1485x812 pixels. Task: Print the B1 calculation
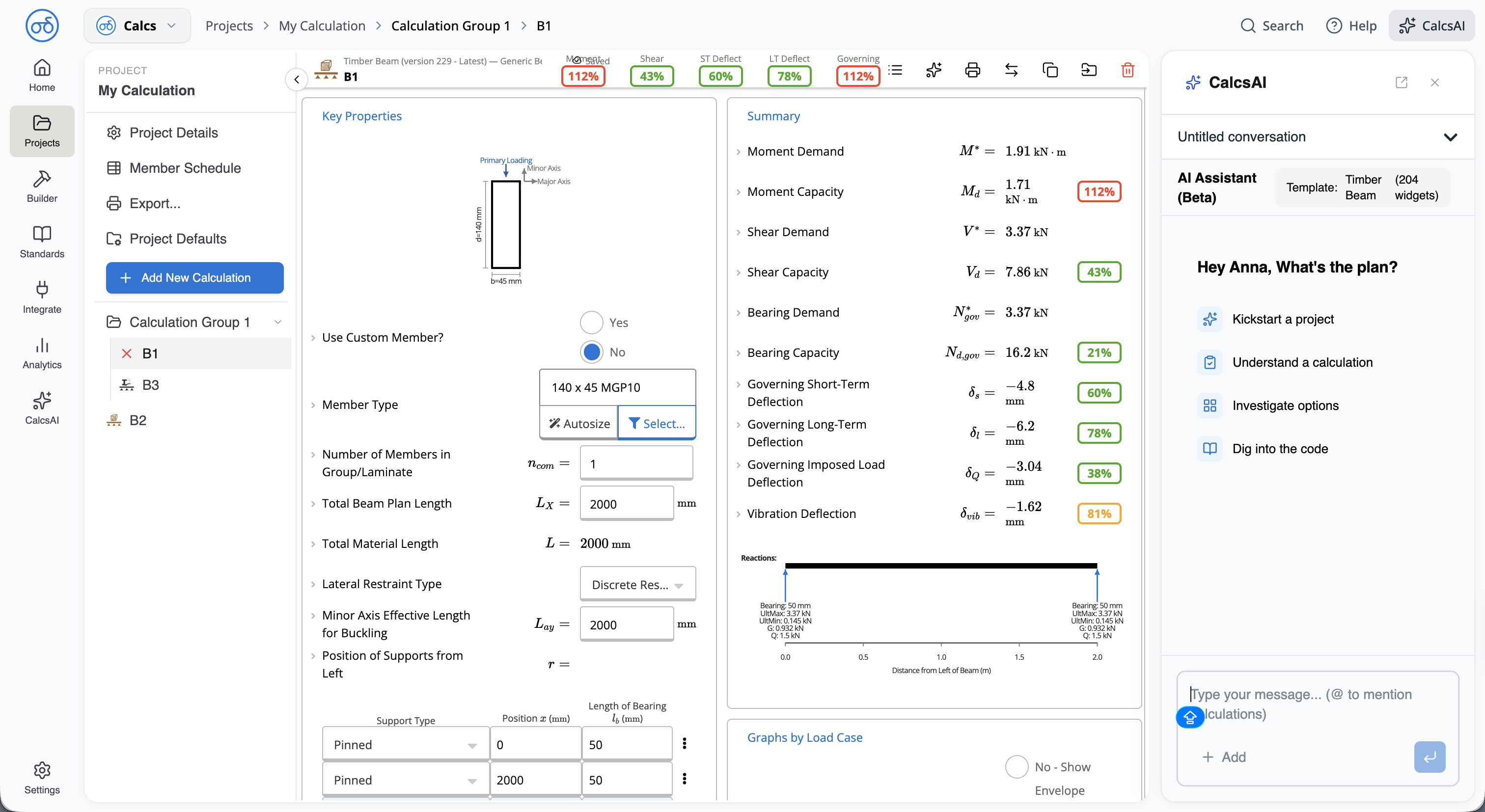tap(972, 70)
